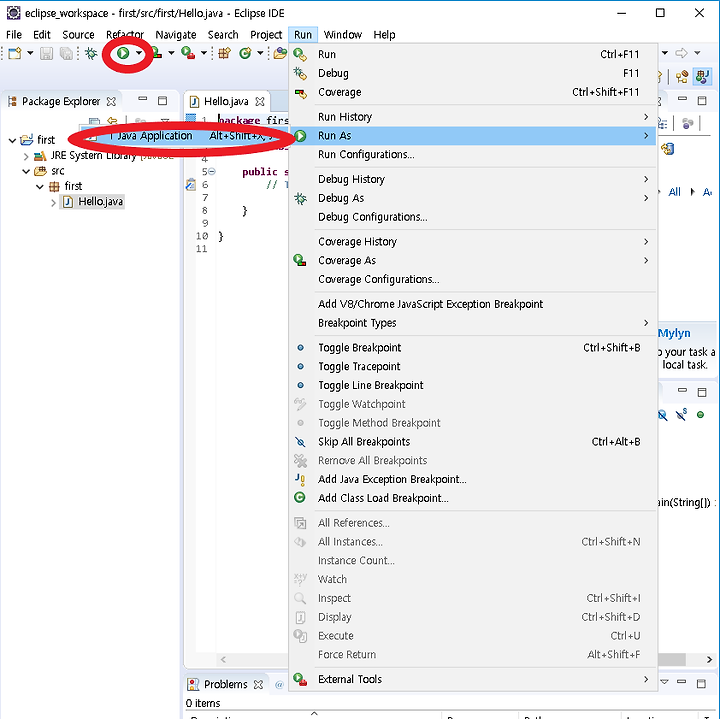Expand JRE System Library tree node

point(26,156)
